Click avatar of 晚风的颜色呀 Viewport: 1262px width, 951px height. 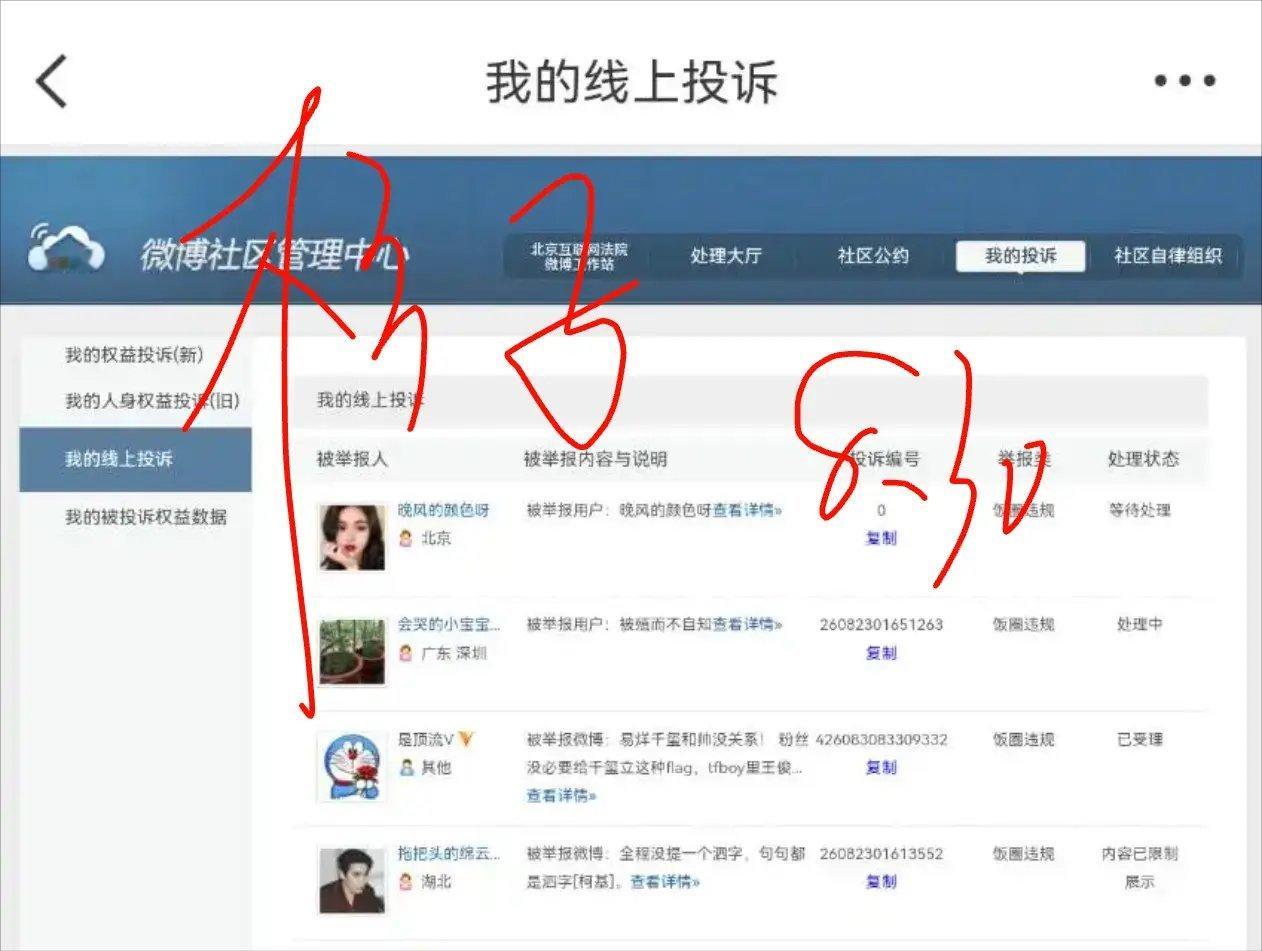352,537
